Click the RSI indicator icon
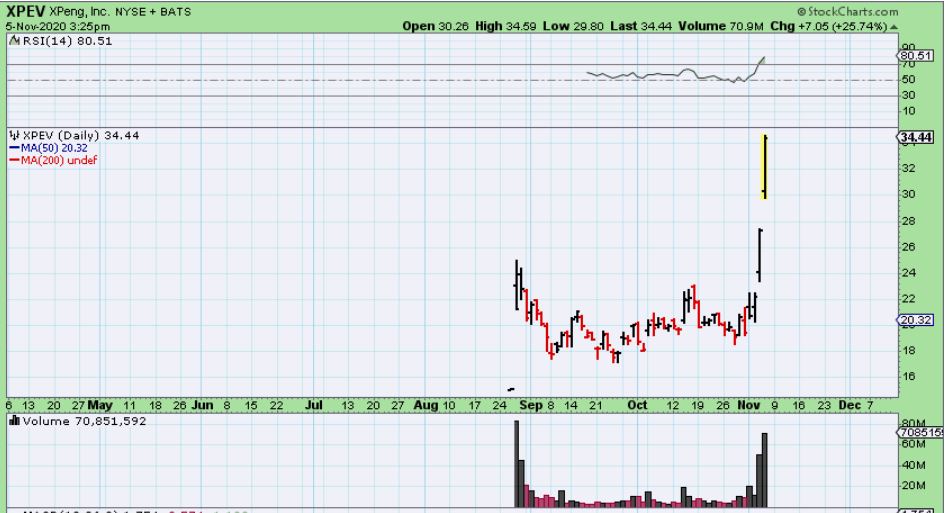The height and width of the screenshot is (513, 945). (12, 43)
